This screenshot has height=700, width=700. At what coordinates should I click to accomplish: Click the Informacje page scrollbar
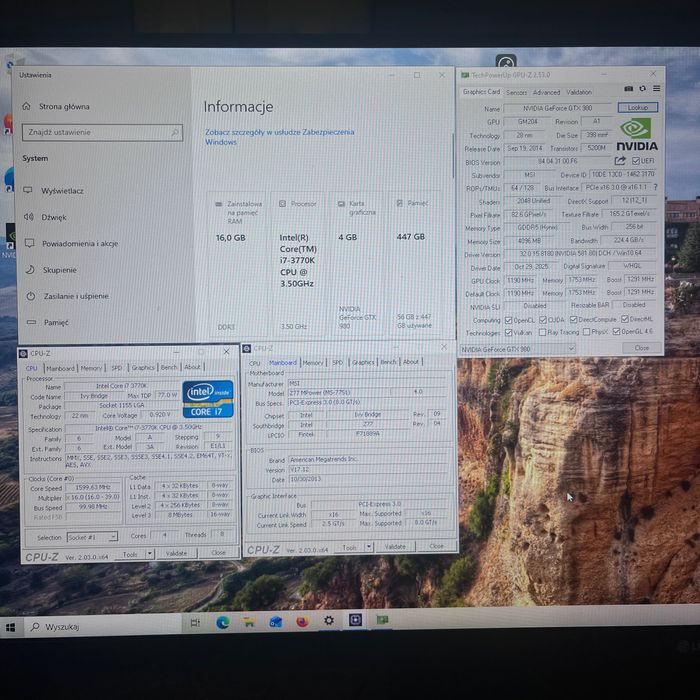click(x=453, y=155)
